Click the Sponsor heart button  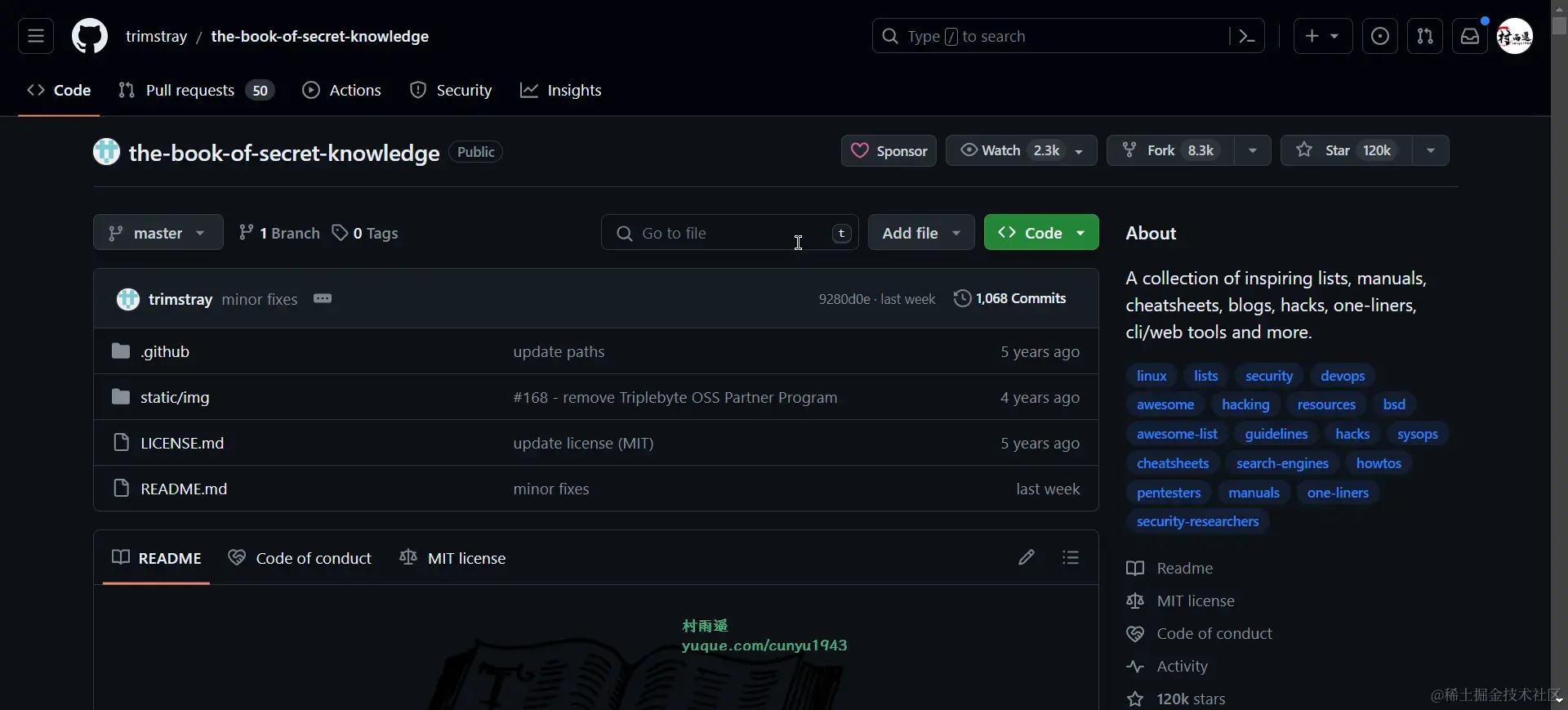tap(889, 150)
